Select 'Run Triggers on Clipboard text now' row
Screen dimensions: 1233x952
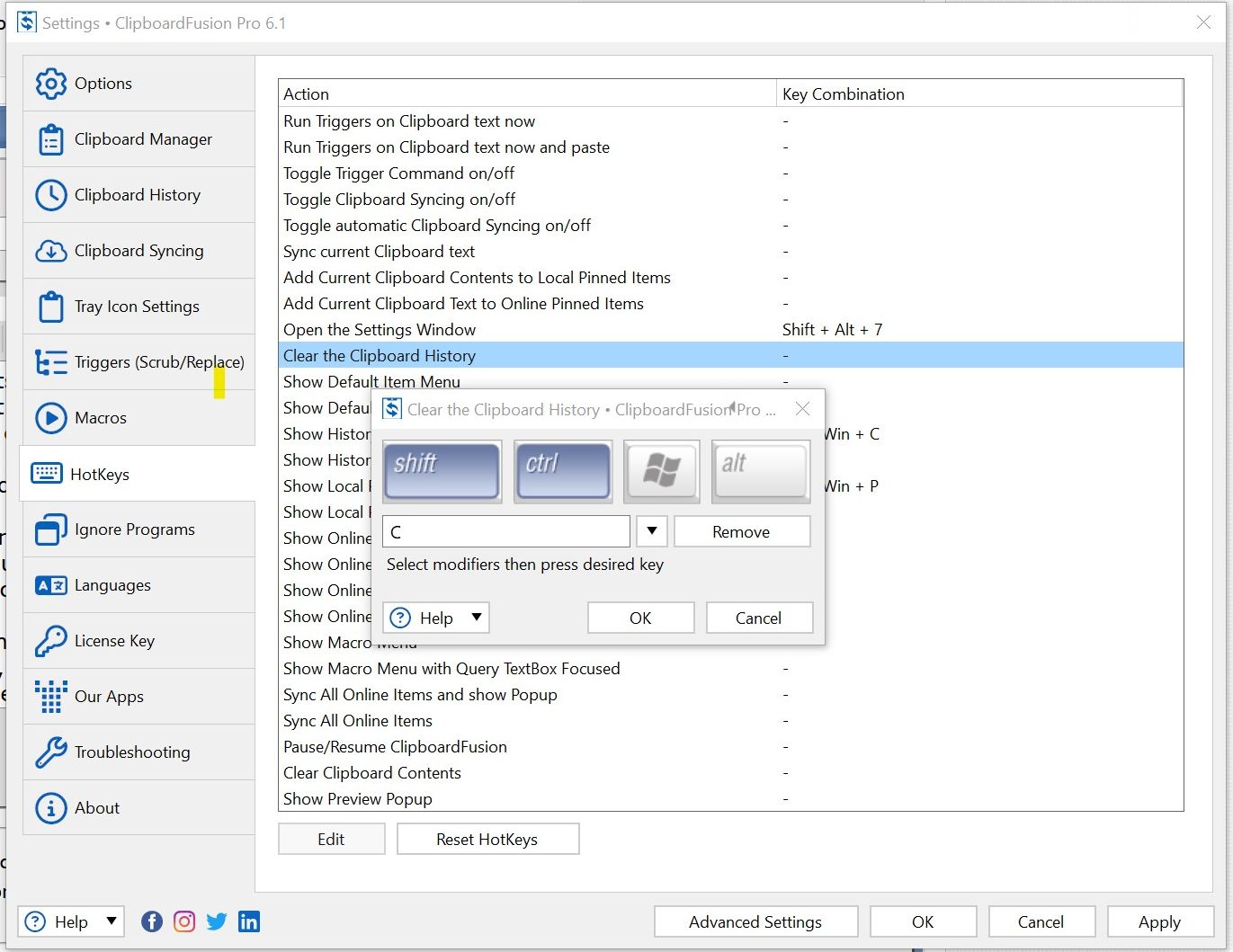(x=731, y=121)
